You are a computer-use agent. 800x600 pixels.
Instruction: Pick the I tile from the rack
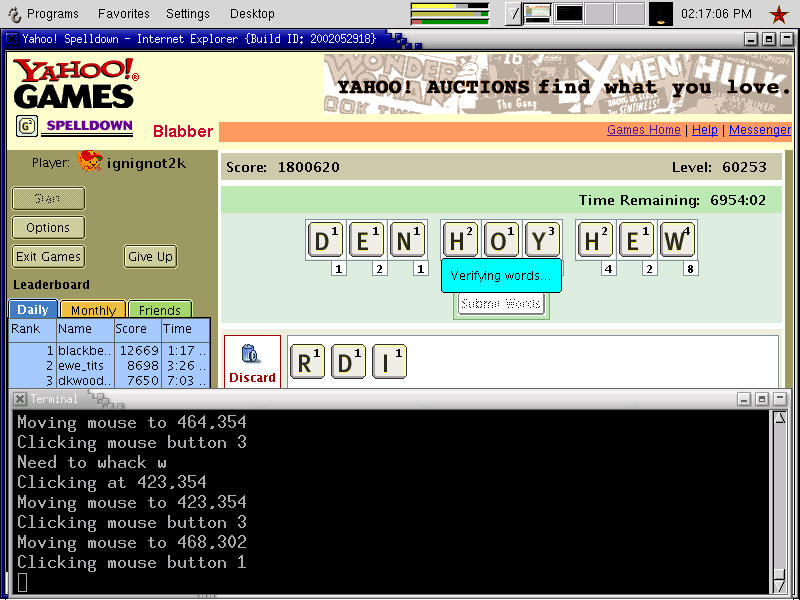click(x=389, y=361)
